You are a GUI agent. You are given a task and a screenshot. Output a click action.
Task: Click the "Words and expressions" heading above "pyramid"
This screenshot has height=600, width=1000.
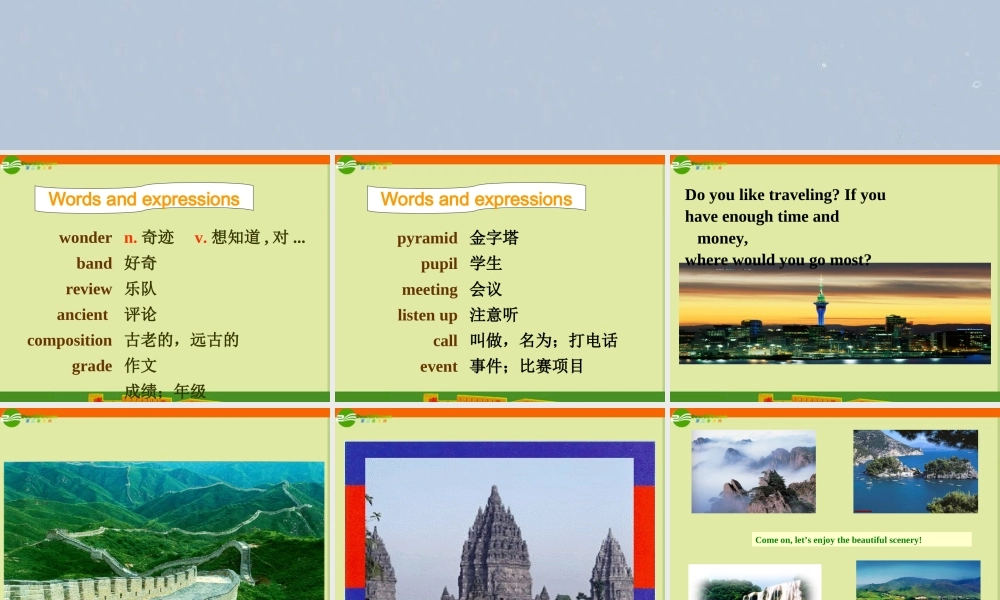[476, 199]
